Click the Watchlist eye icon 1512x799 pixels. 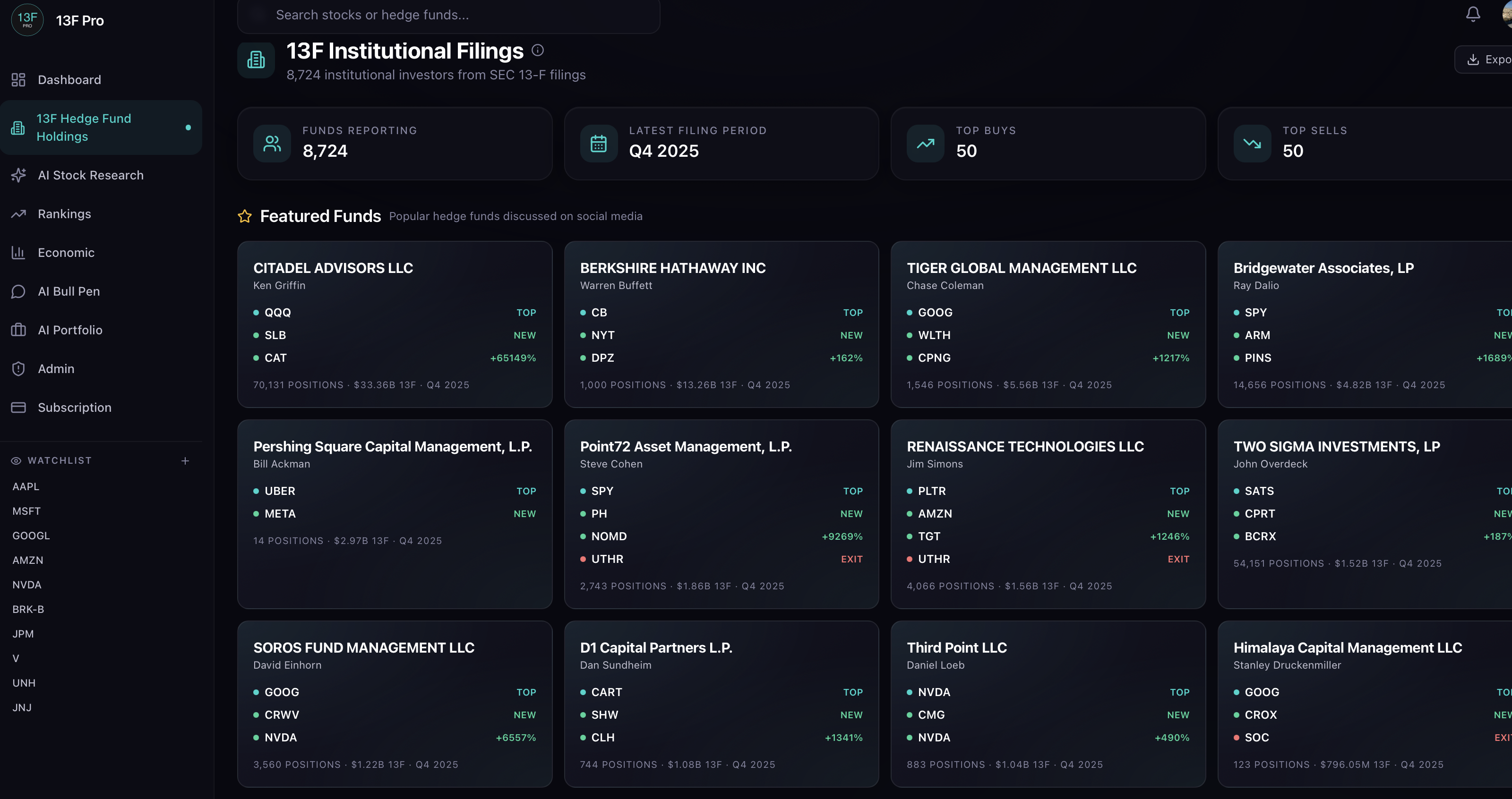[16, 460]
